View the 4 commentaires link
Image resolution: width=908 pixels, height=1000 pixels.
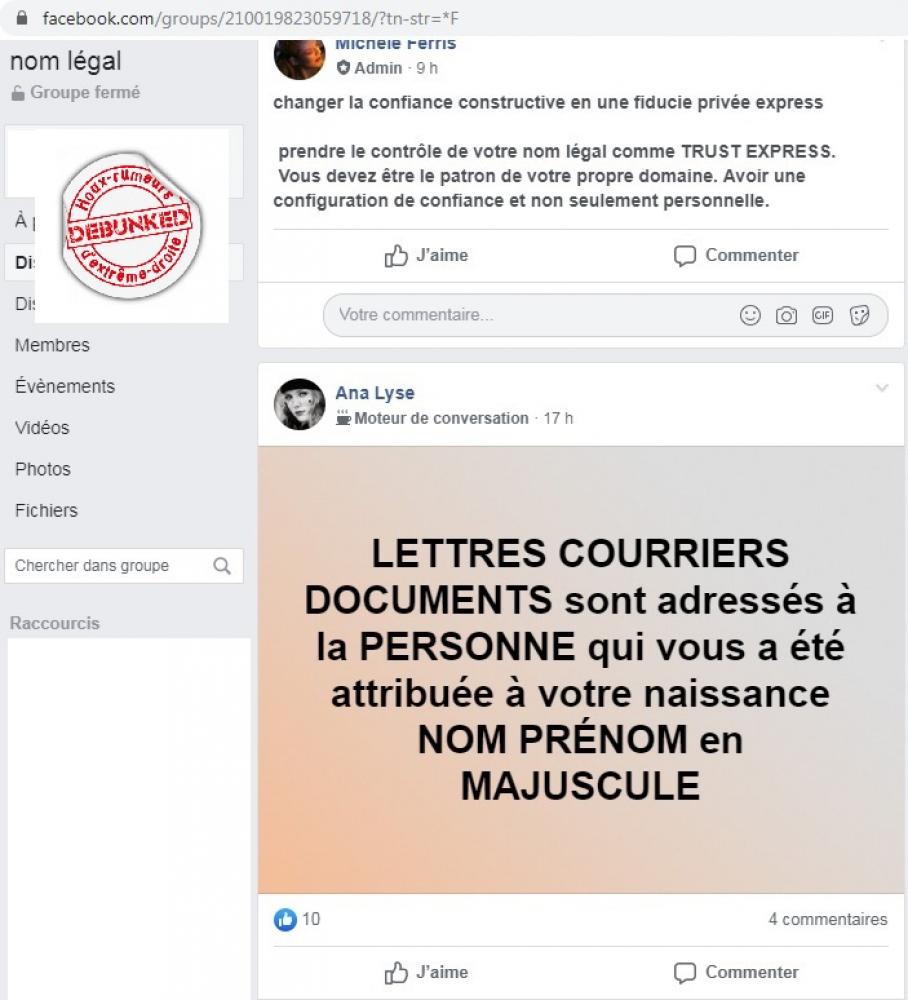(x=828, y=919)
